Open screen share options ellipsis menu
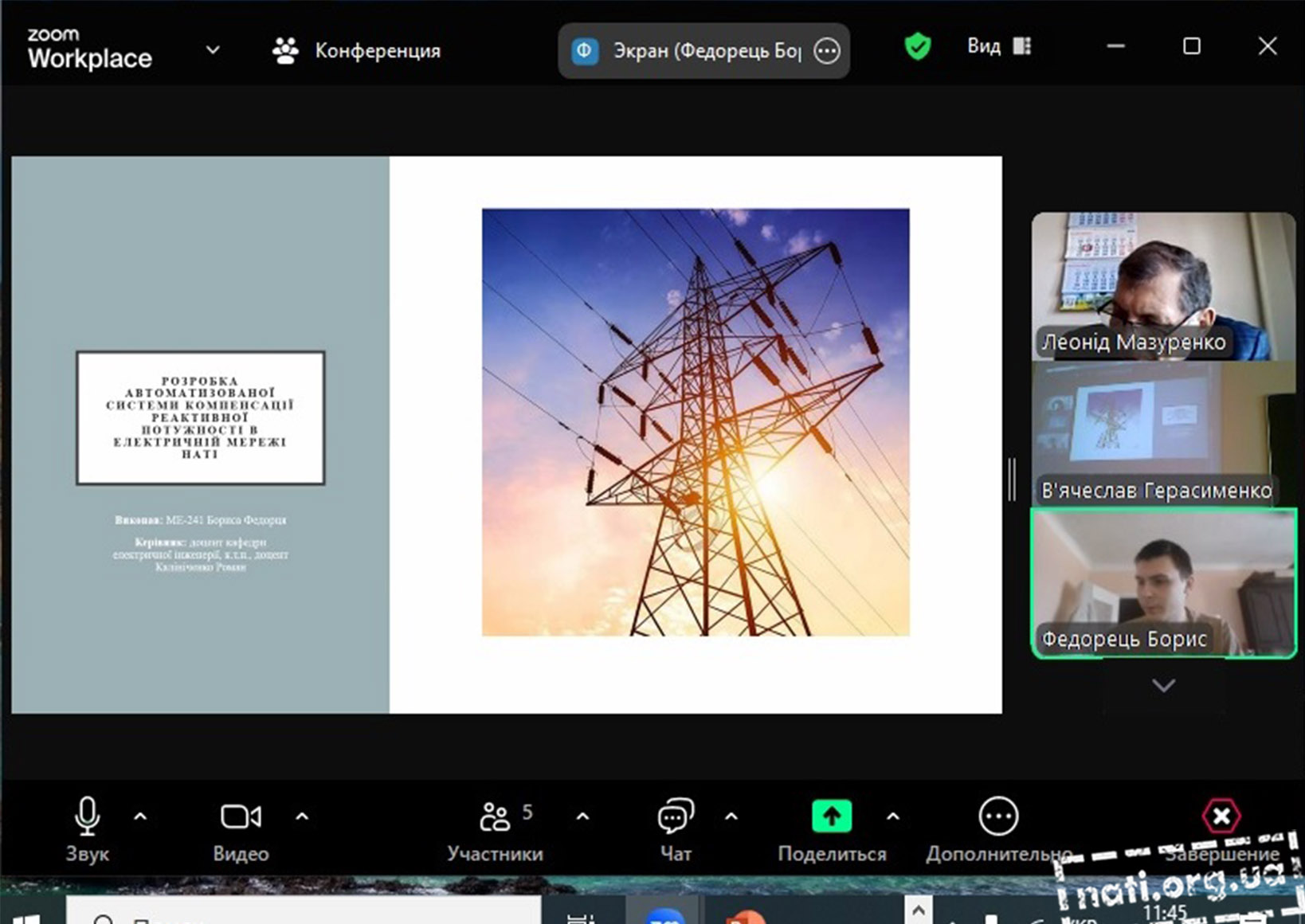The height and width of the screenshot is (924, 1305). (x=827, y=52)
